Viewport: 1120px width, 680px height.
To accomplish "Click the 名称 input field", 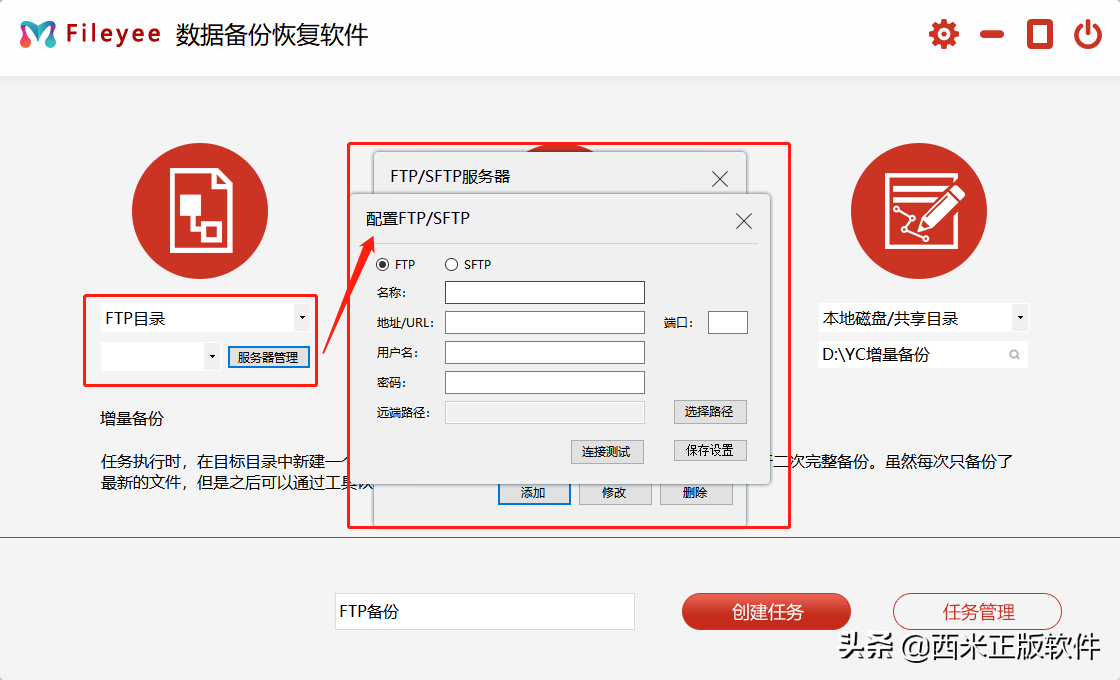I will (x=544, y=292).
